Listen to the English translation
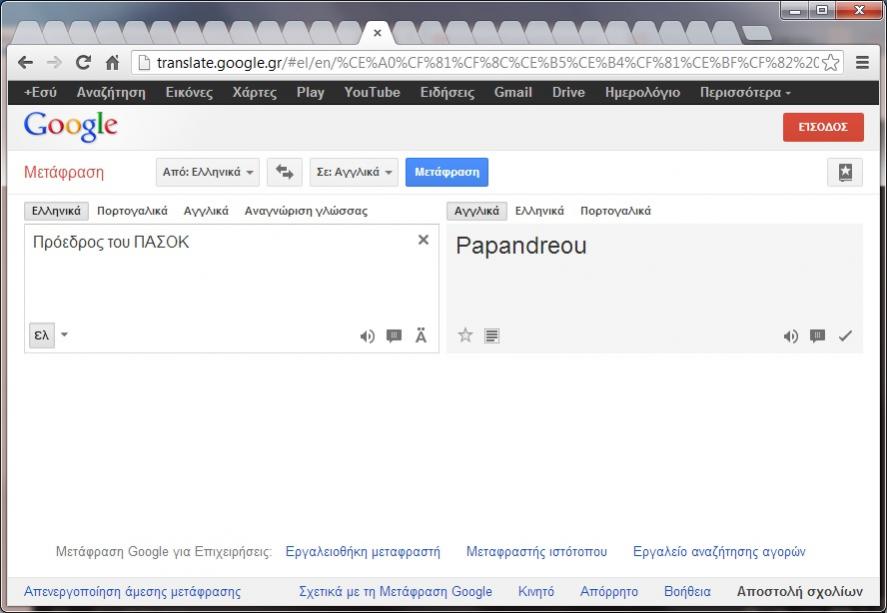The height and width of the screenshot is (613, 887). [791, 336]
